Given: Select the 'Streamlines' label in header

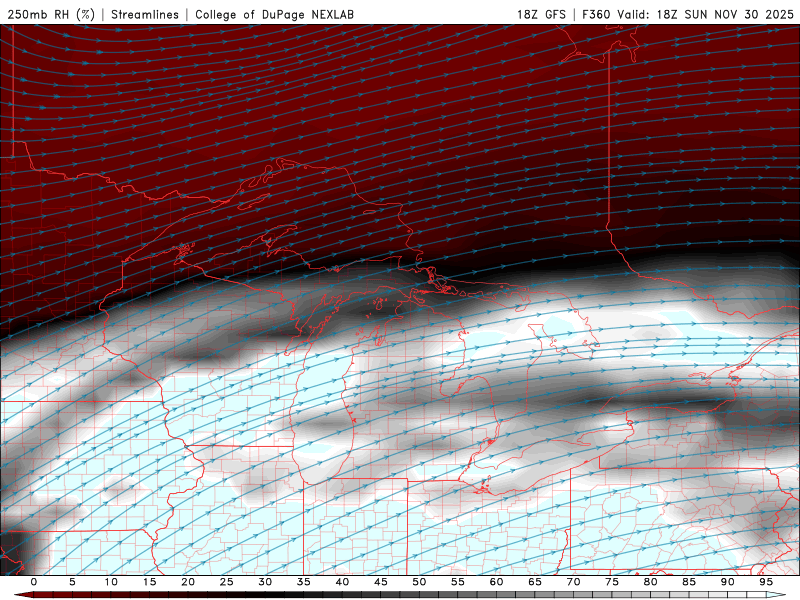Looking at the screenshot, I should coord(145,14).
